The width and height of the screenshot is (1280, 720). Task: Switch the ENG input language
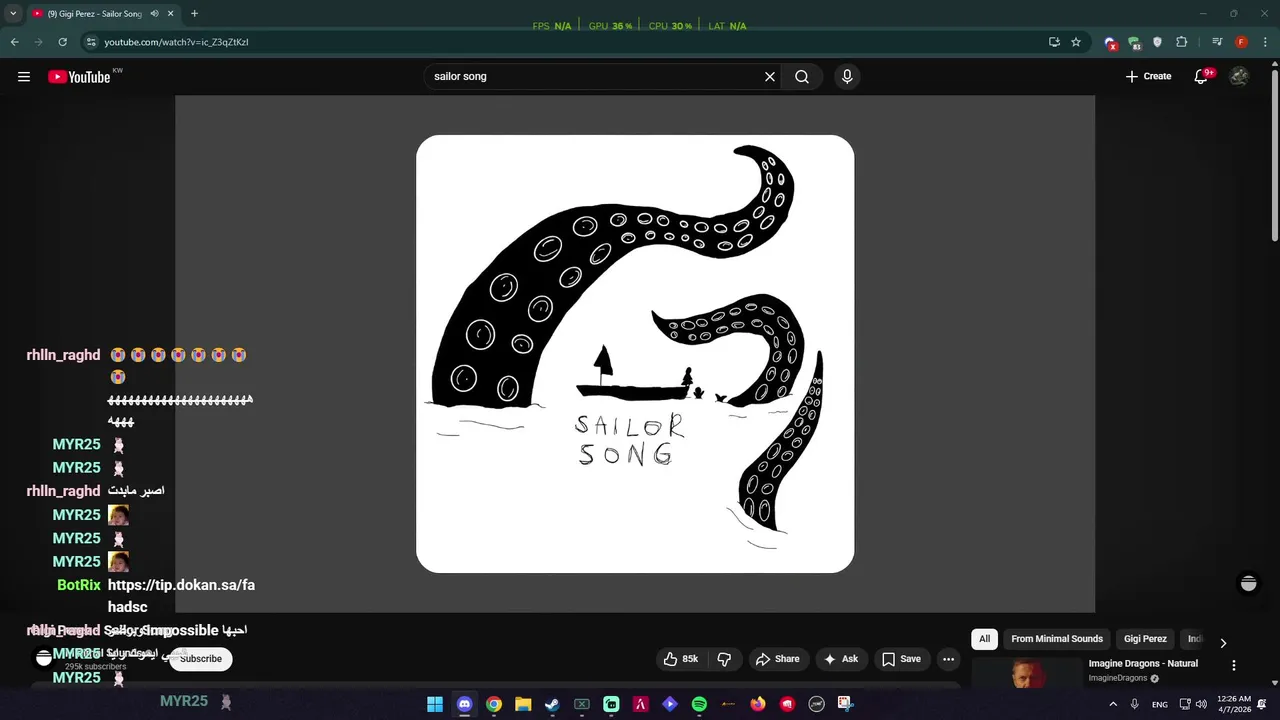point(1160,705)
